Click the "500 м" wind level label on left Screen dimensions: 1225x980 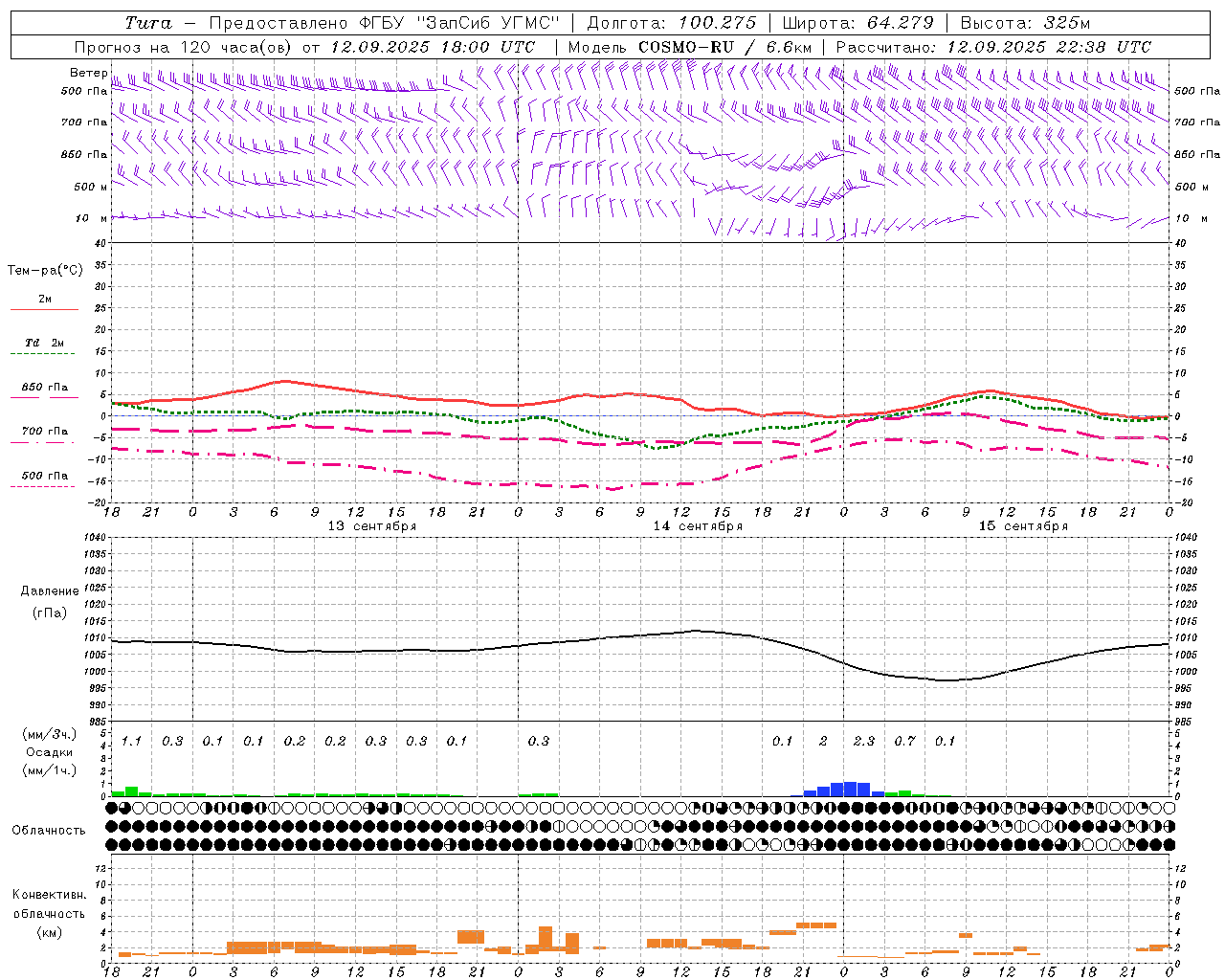click(91, 187)
